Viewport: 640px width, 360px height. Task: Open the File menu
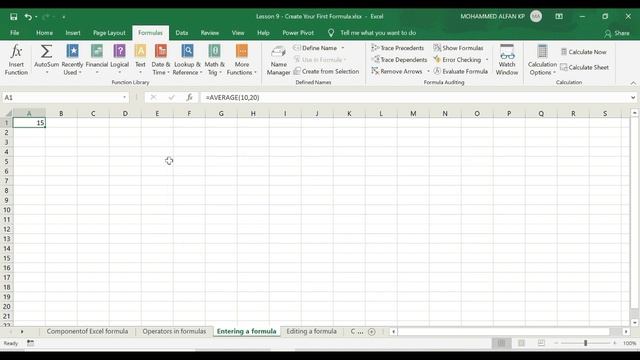(x=15, y=33)
